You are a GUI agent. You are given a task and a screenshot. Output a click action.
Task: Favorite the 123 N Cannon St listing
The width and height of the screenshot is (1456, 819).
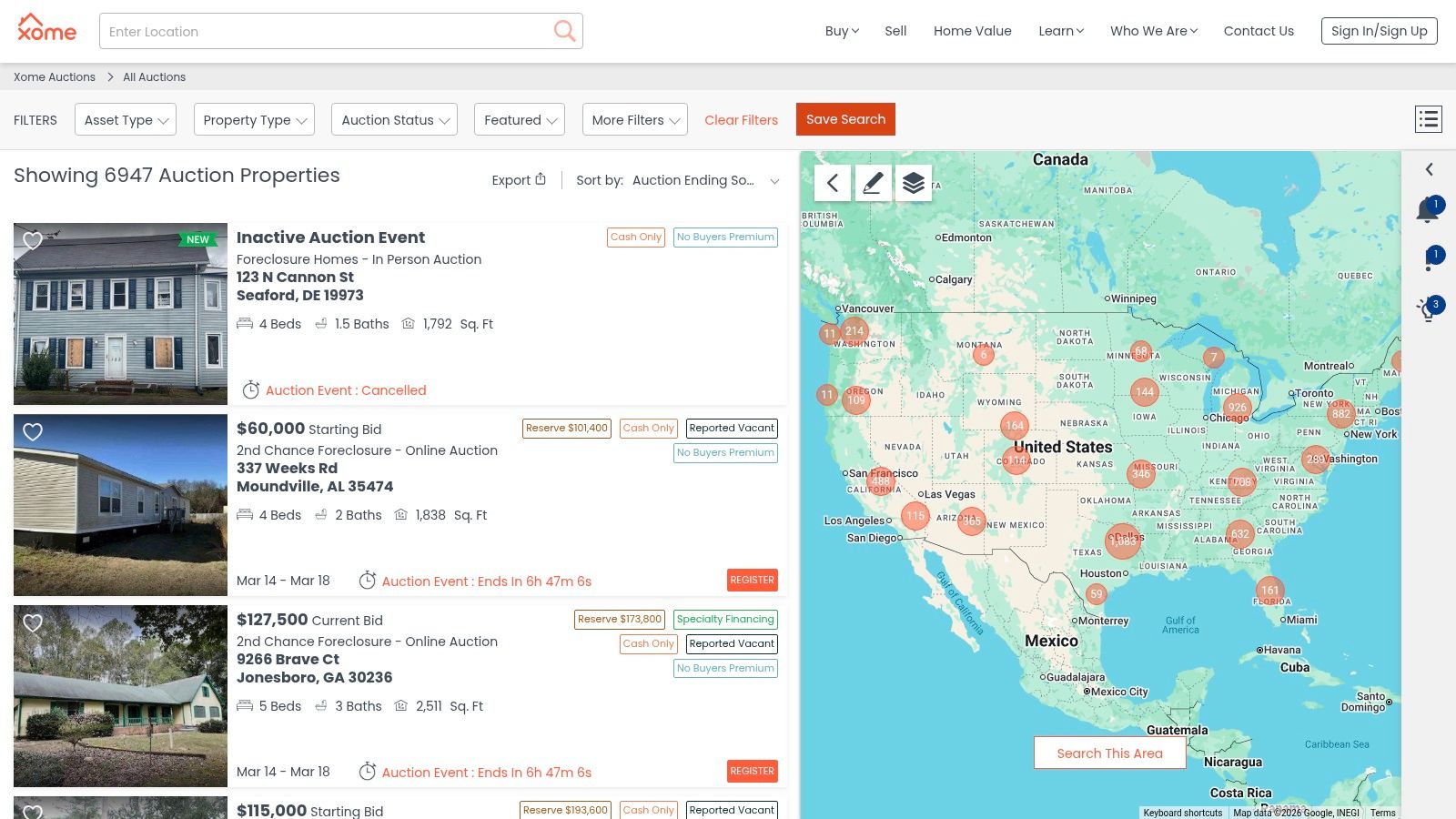tap(33, 240)
